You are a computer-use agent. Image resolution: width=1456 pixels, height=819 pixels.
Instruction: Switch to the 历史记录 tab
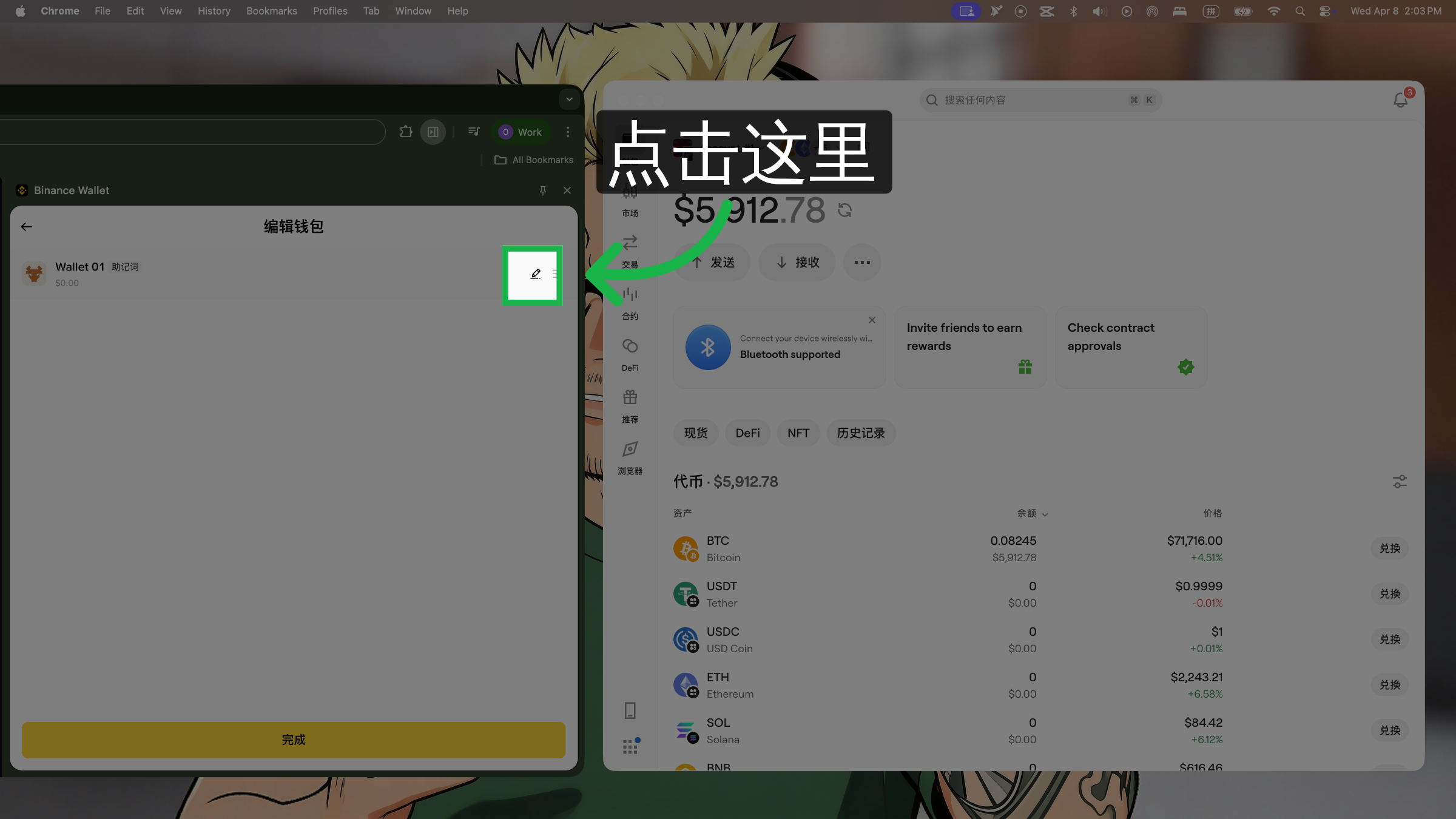(861, 433)
